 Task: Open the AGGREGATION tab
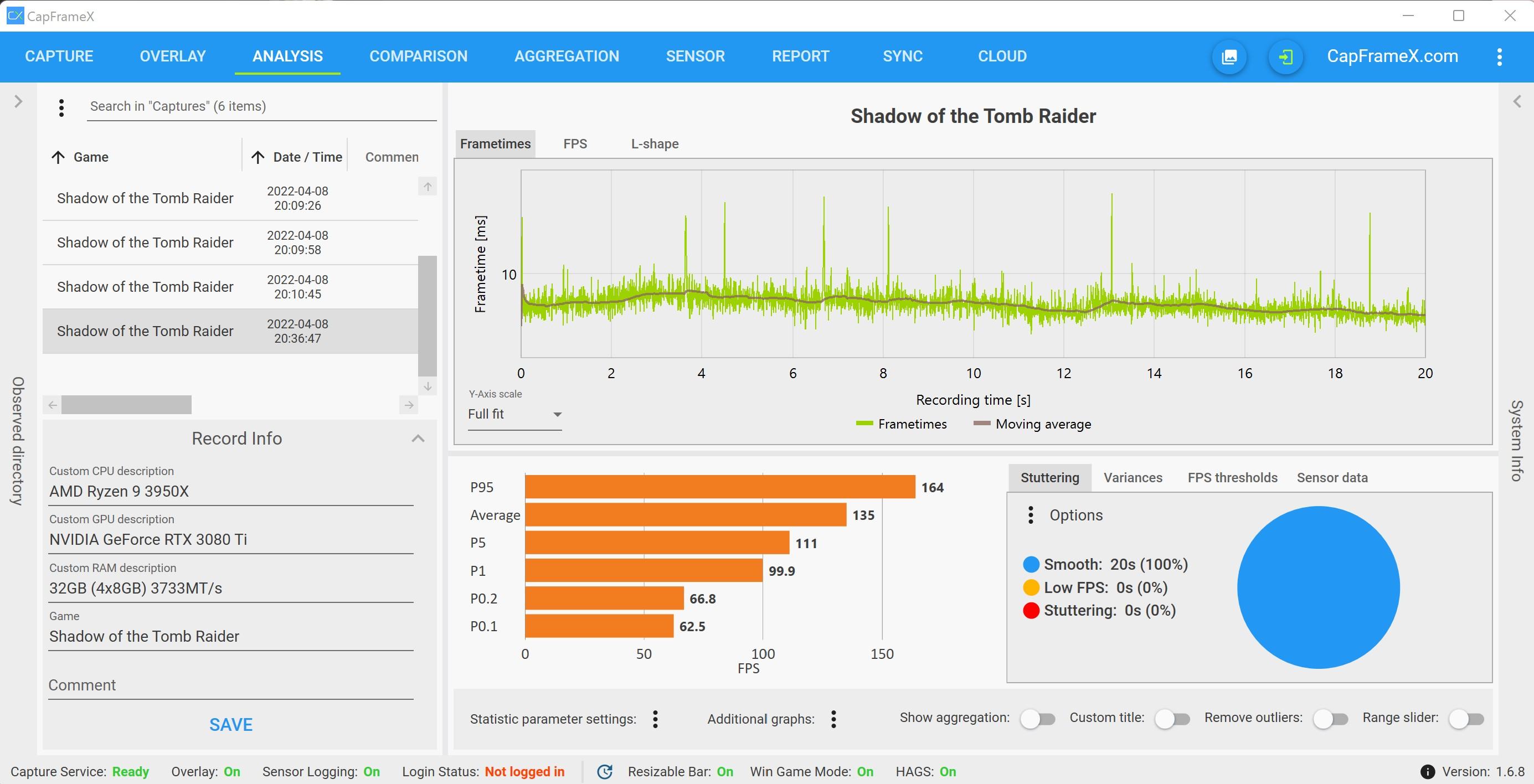pos(567,56)
